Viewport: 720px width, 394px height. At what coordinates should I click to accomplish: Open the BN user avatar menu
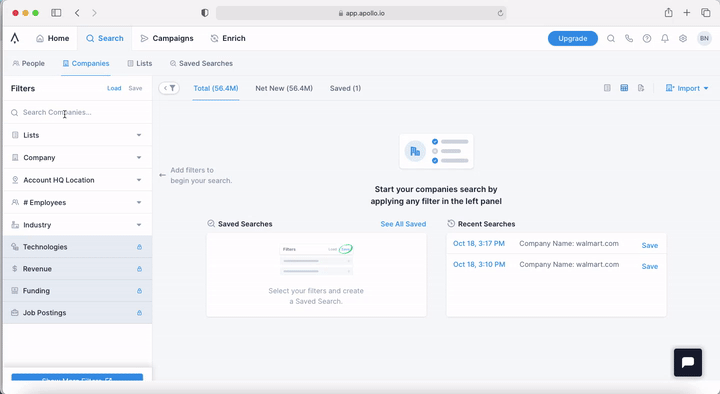(704, 39)
